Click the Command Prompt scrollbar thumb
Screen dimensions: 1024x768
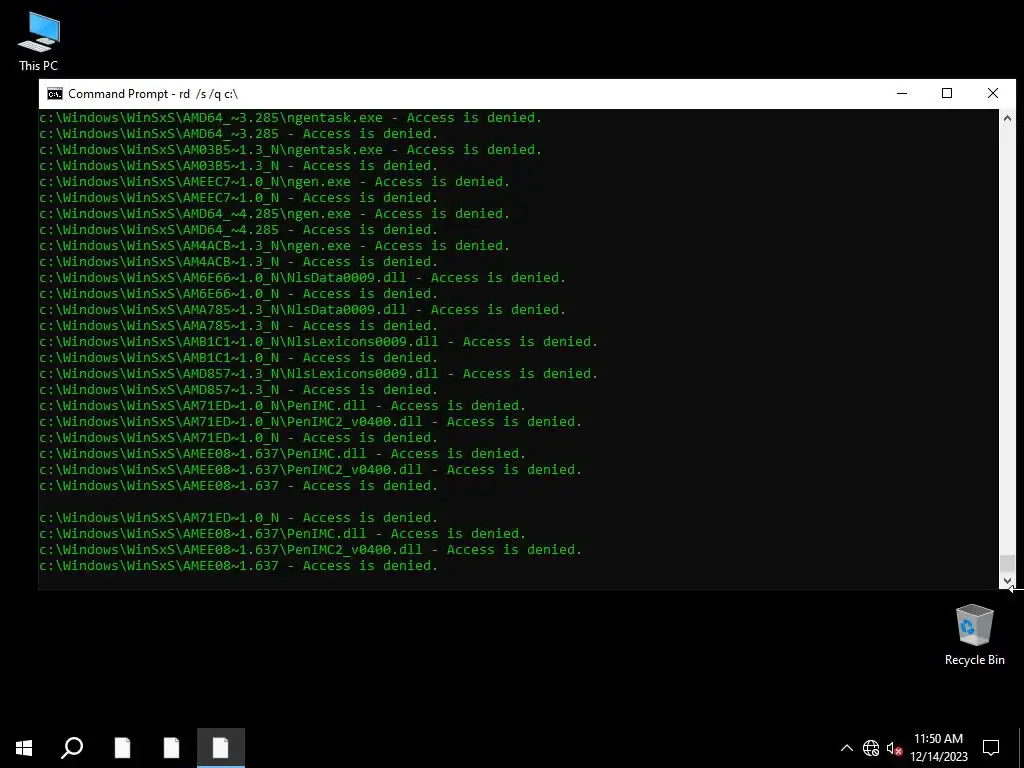[1007, 563]
